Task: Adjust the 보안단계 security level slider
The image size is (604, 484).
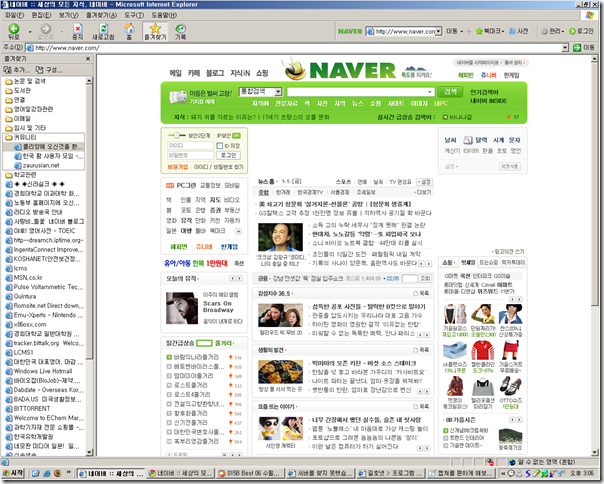Action: click(176, 135)
